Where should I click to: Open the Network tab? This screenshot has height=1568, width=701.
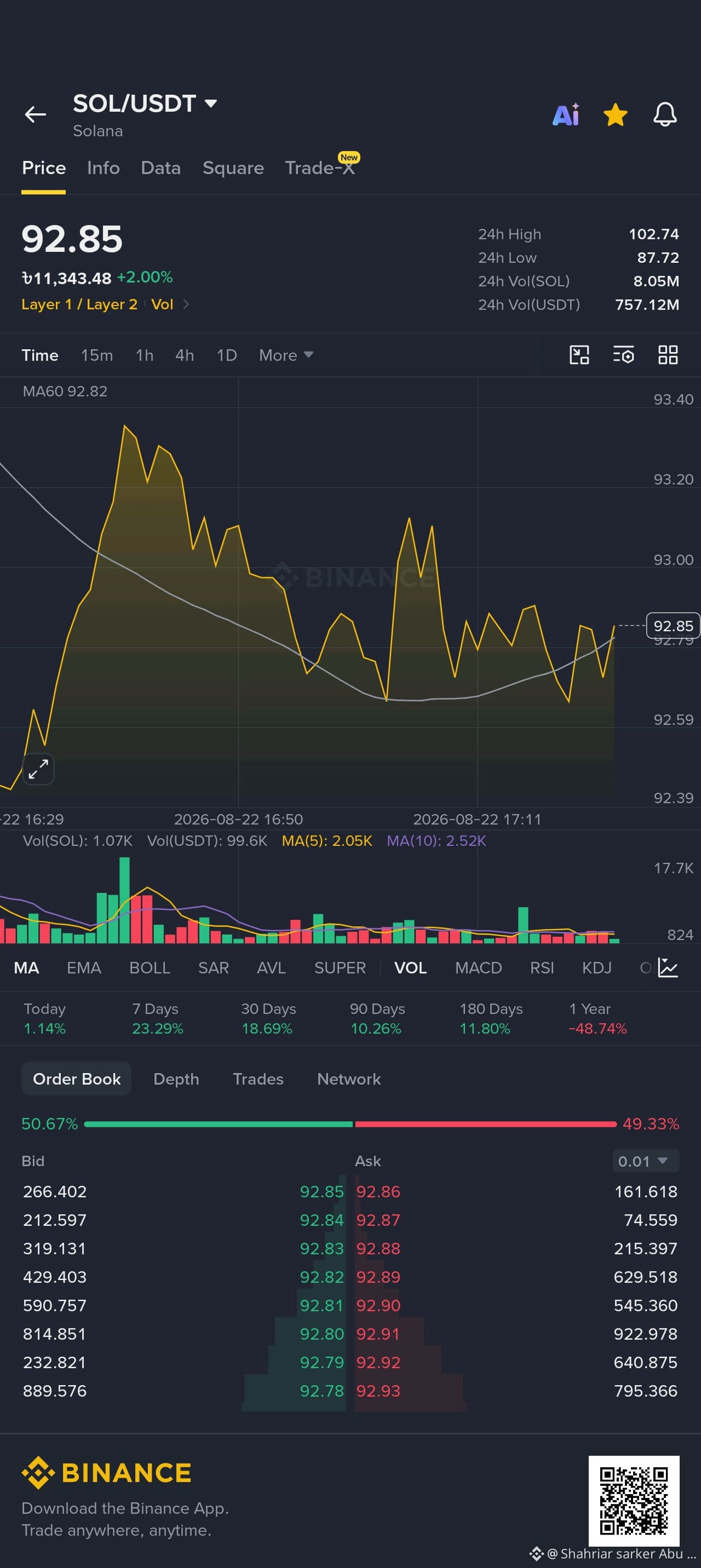tap(349, 1079)
